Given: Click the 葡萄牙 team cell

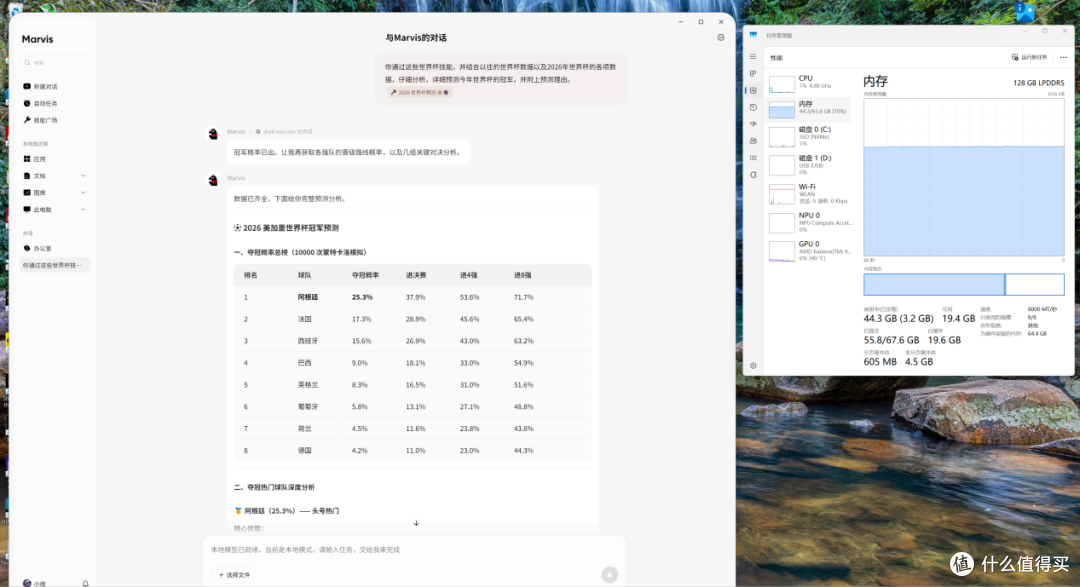Looking at the screenshot, I should tap(308, 406).
